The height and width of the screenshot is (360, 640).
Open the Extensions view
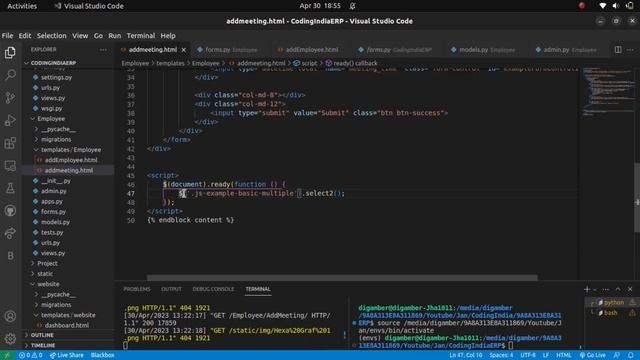point(10,143)
